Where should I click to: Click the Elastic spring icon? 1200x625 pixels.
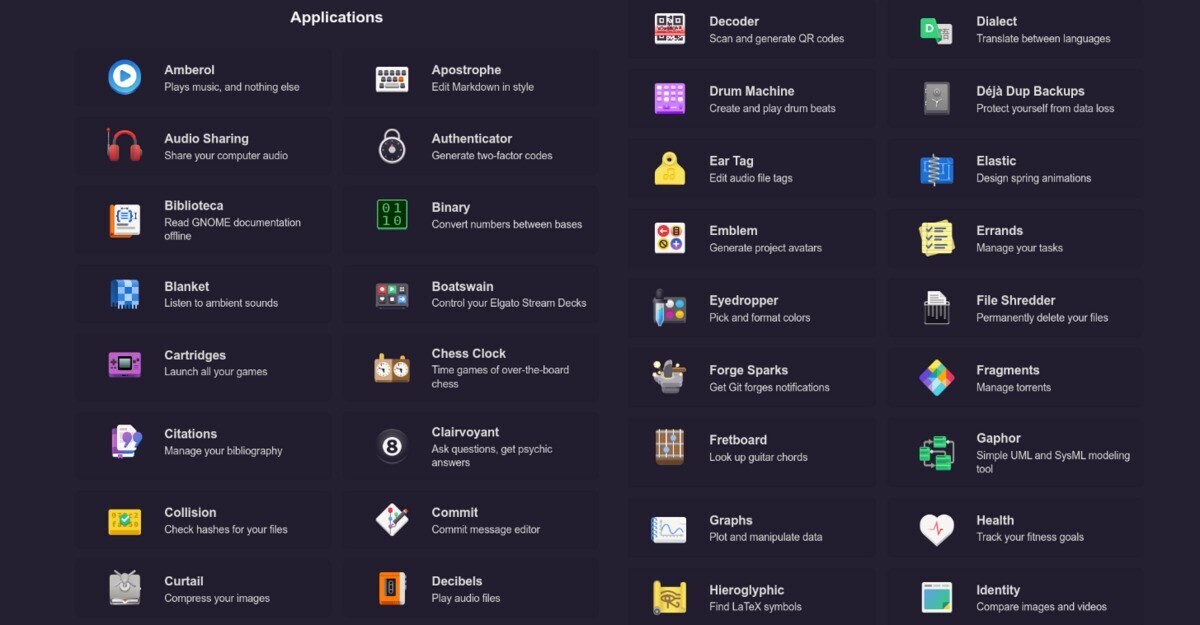point(937,168)
